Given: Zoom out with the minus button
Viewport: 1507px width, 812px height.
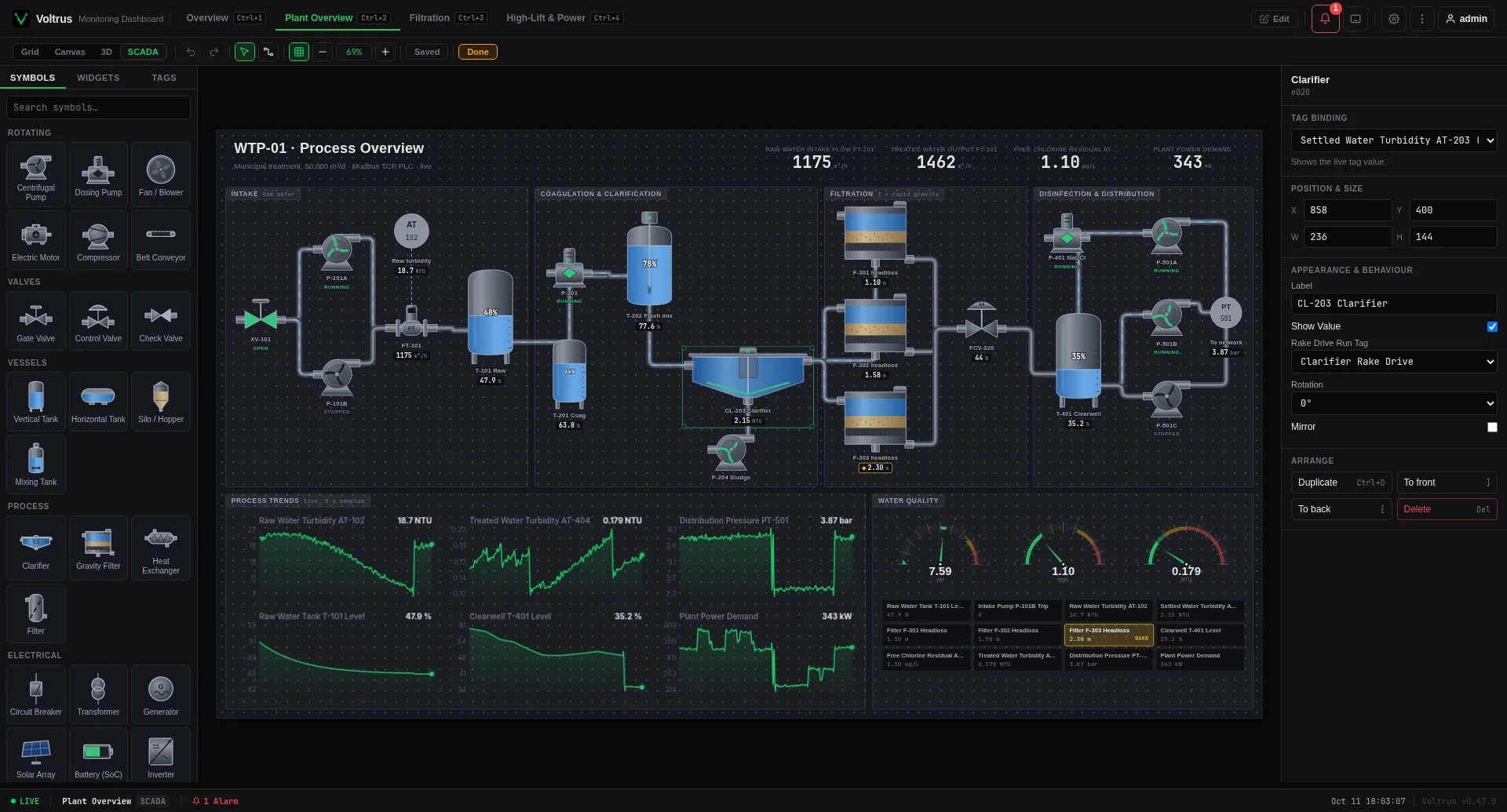Looking at the screenshot, I should [322, 52].
